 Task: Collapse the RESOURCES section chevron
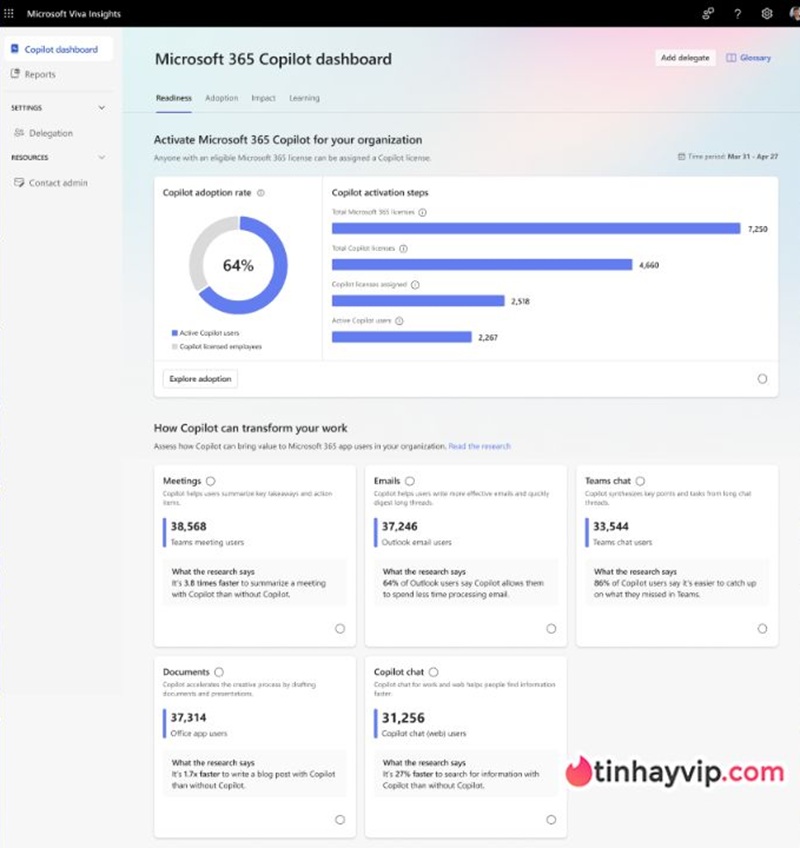coord(101,157)
